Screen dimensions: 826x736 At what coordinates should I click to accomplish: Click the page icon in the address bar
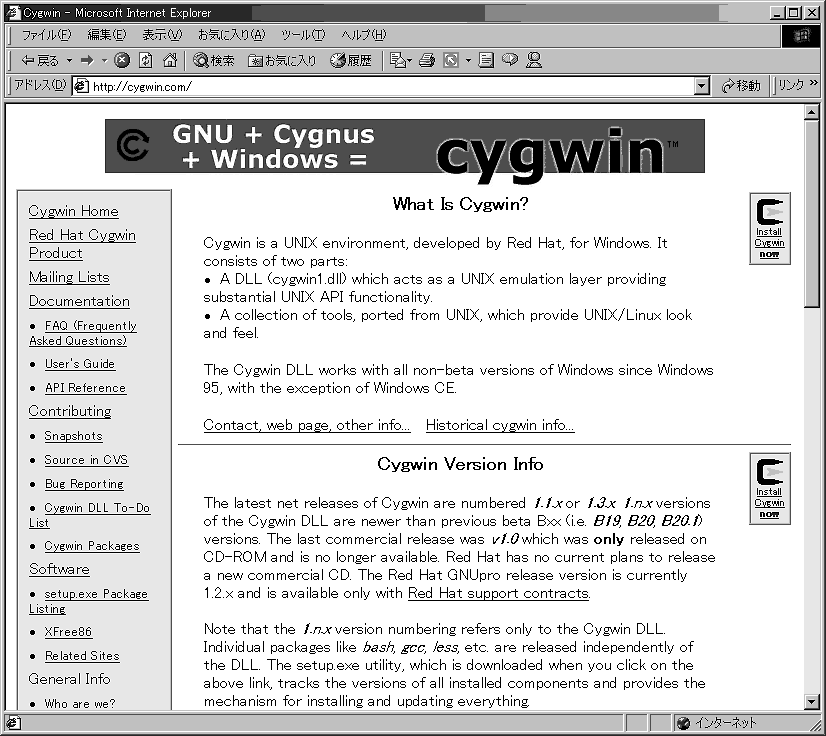tap(81, 86)
